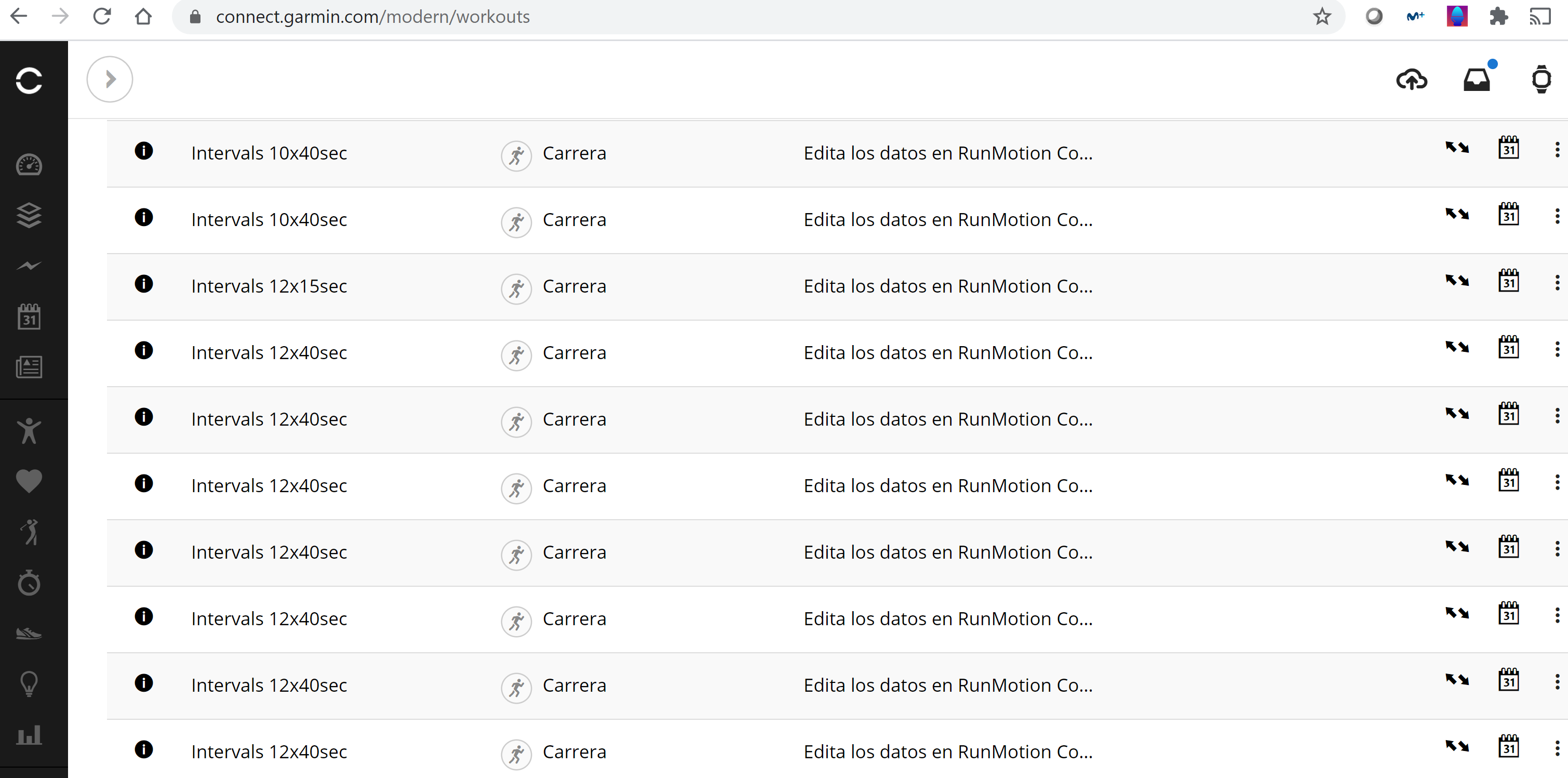Screen dimensions: 1568x778
Task: Click the cloud upload icon
Action: (x=1411, y=80)
